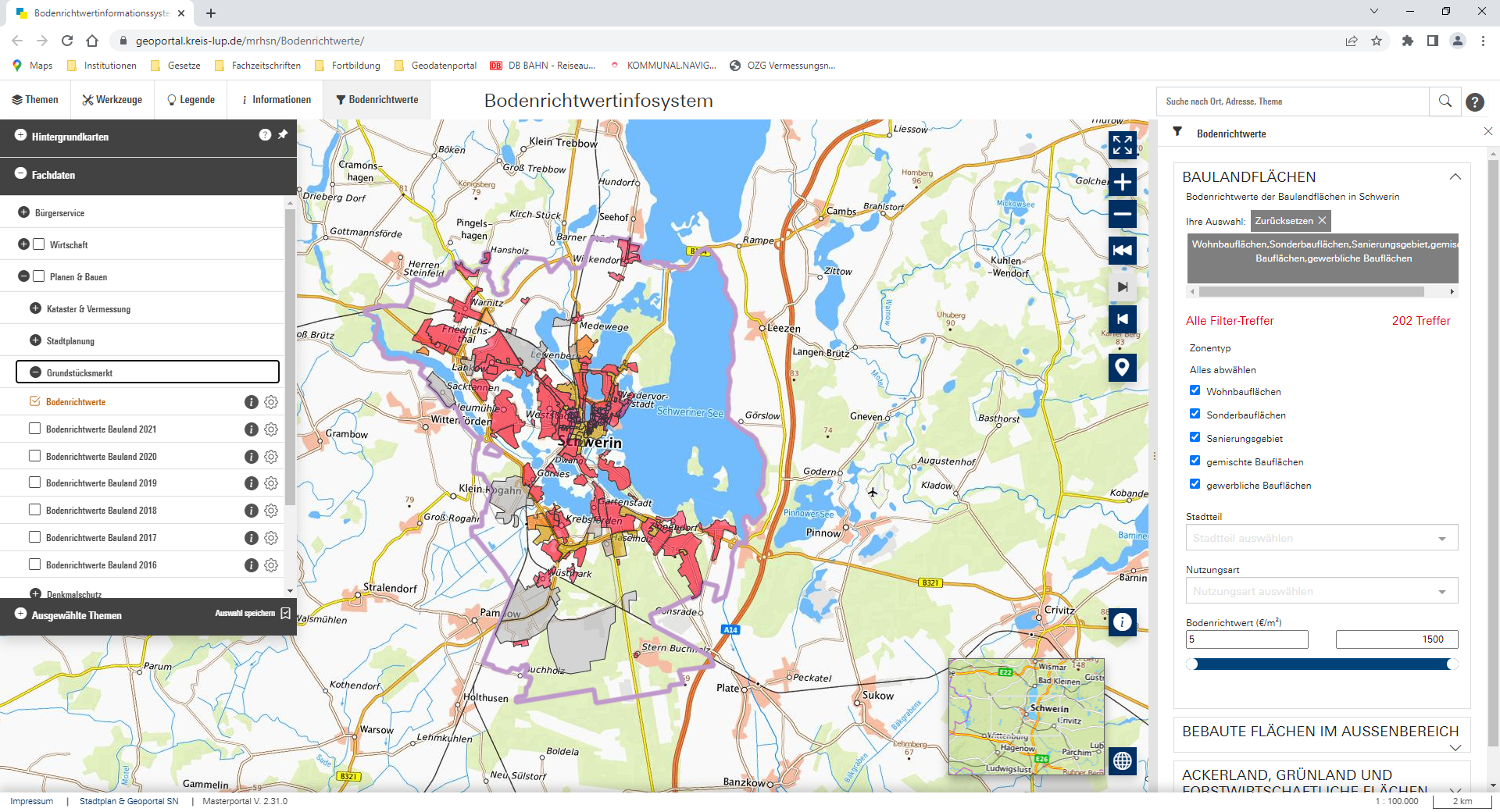Viewport: 1500px width, 812px height.
Task: Open the Fachzeitschriften bookmark folder
Action: pyautogui.click(x=258, y=66)
